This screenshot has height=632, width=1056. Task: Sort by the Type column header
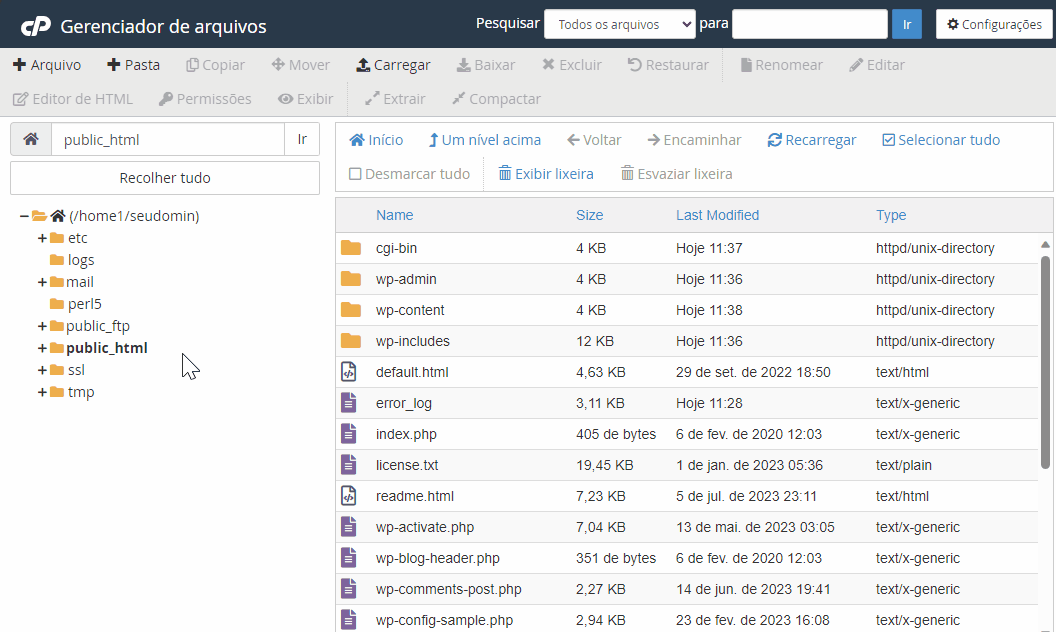pyautogui.click(x=890, y=215)
